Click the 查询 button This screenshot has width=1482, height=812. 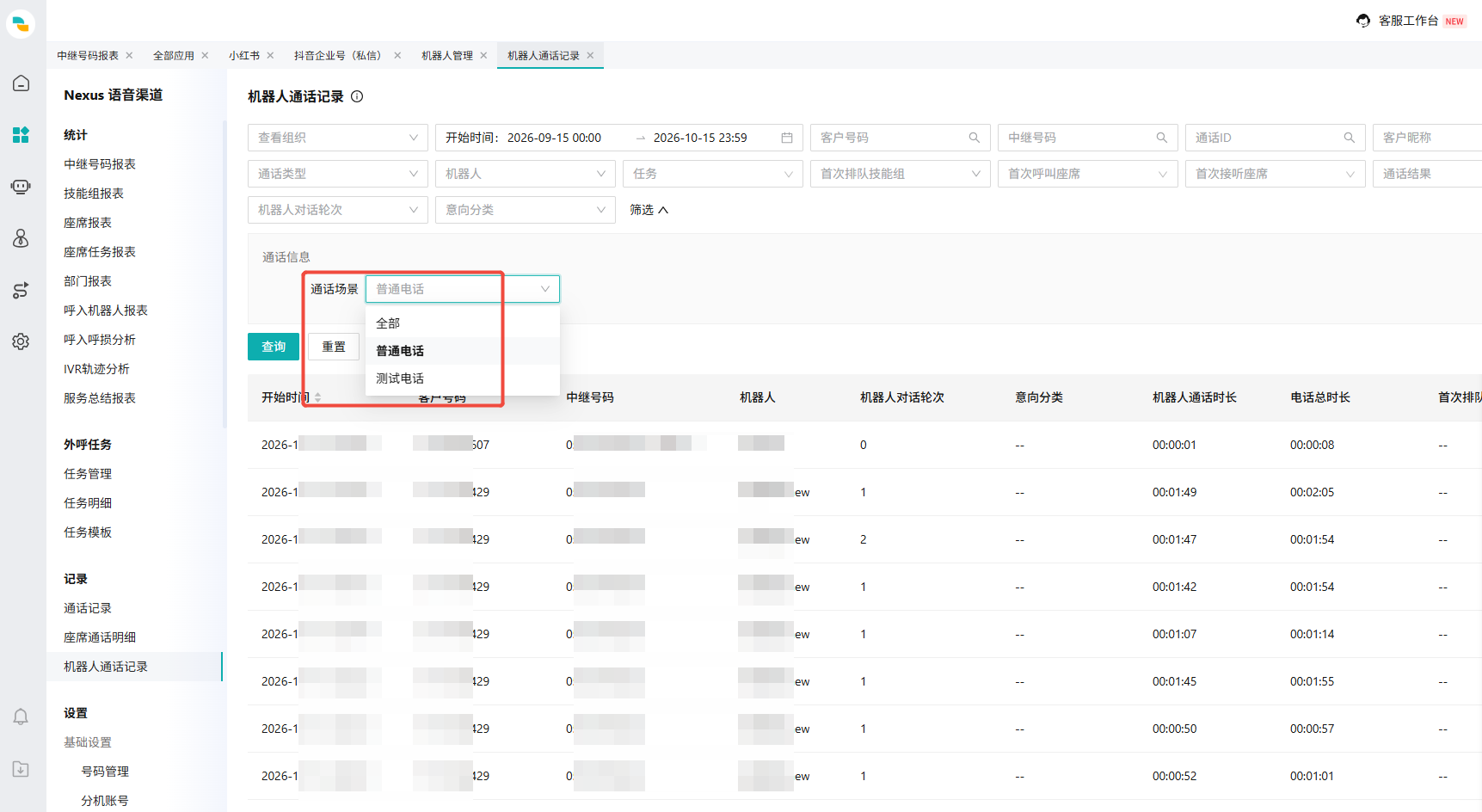274,347
